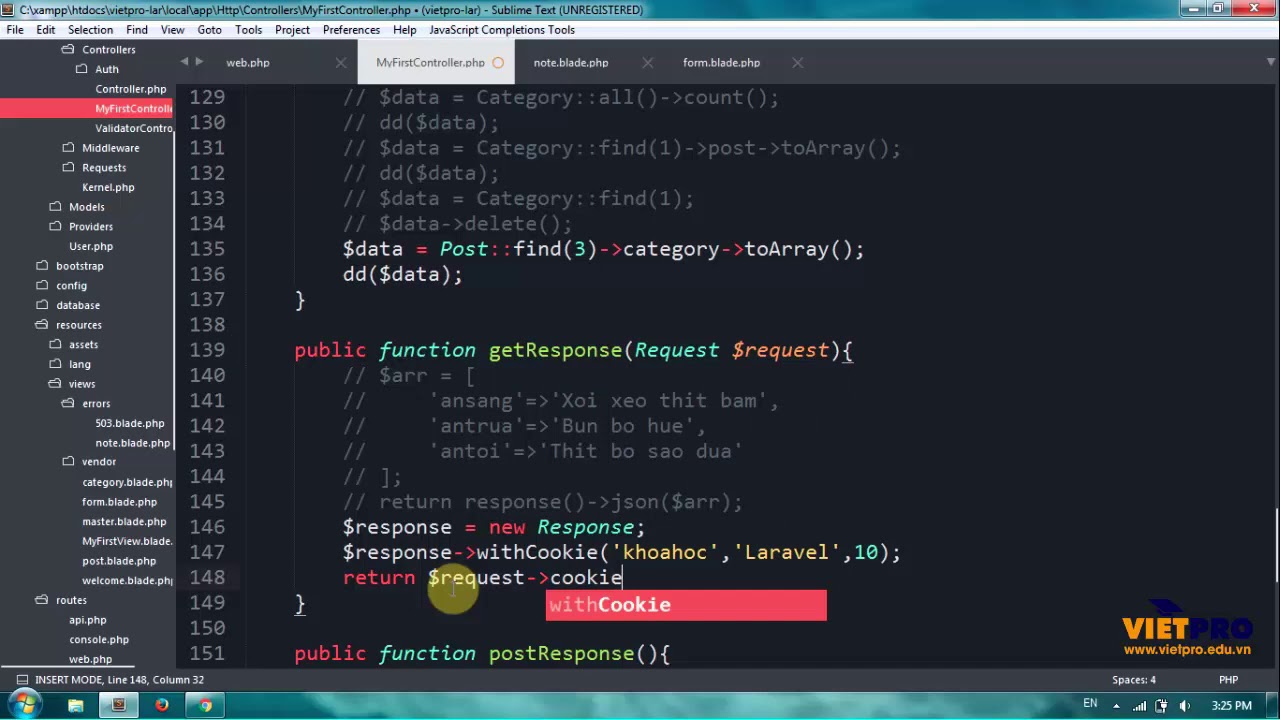Image resolution: width=1280 pixels, height=720 pixels.
Task: Open Controller.php in the sidebar
Action: click(x=131, y=89)
